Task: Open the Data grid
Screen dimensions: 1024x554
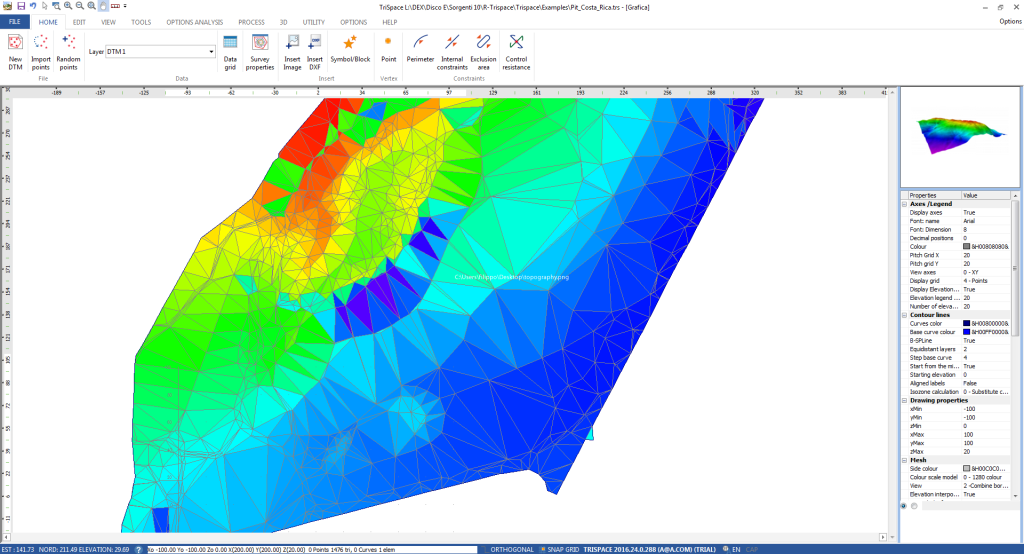Action: pyautogui.click(x=230, y=49)
